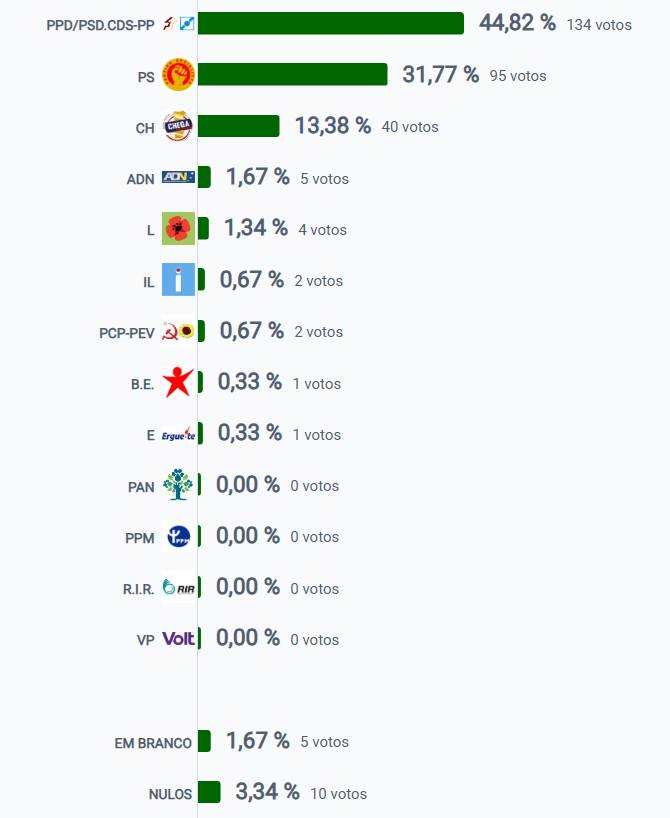The height and width of the screenshot is (818, 670).
Task: Select the Iniciativa Liberal blue logo
Action: click(x=178, y=280)
